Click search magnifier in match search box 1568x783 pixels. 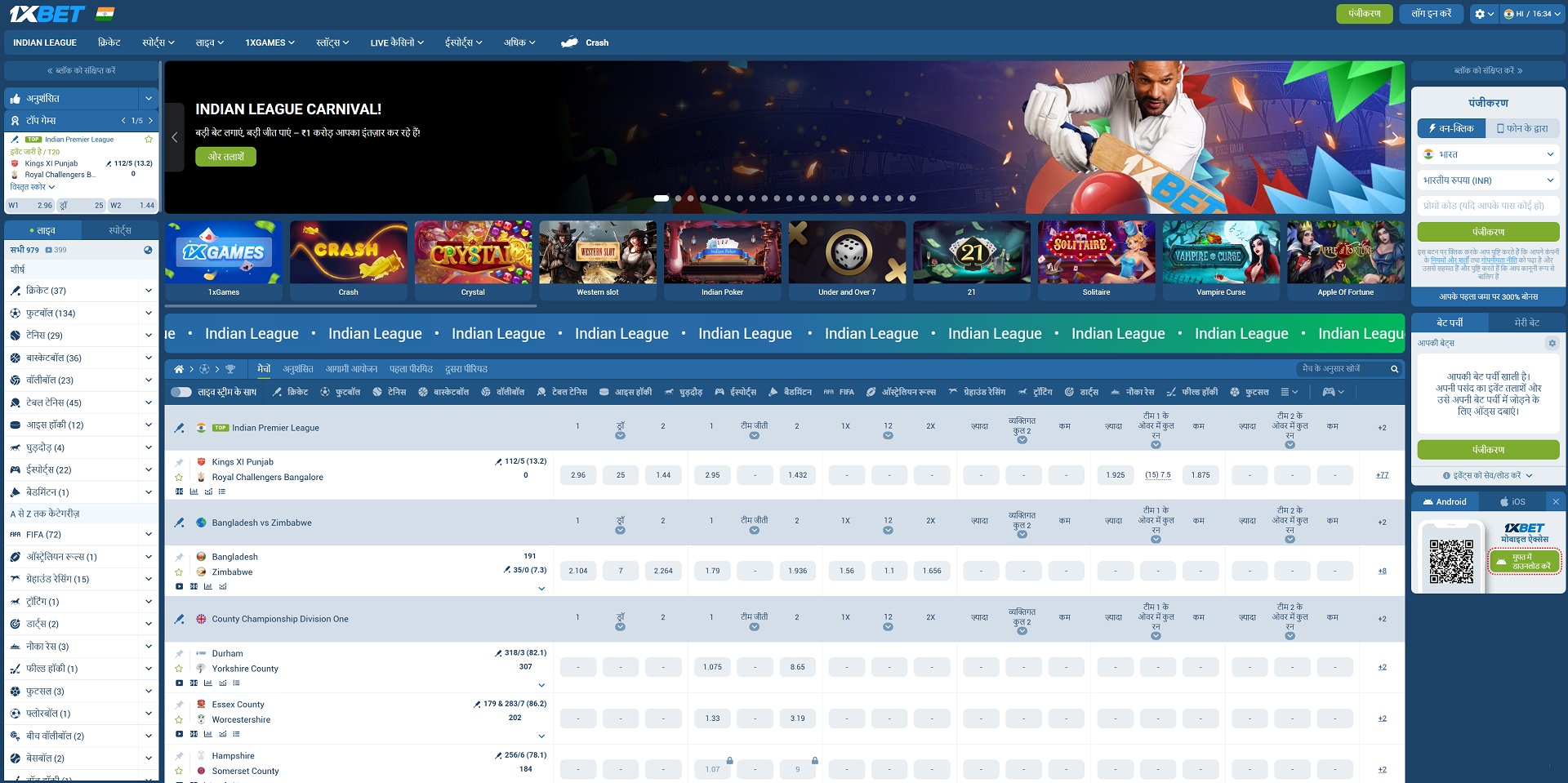coord(1395,369)
